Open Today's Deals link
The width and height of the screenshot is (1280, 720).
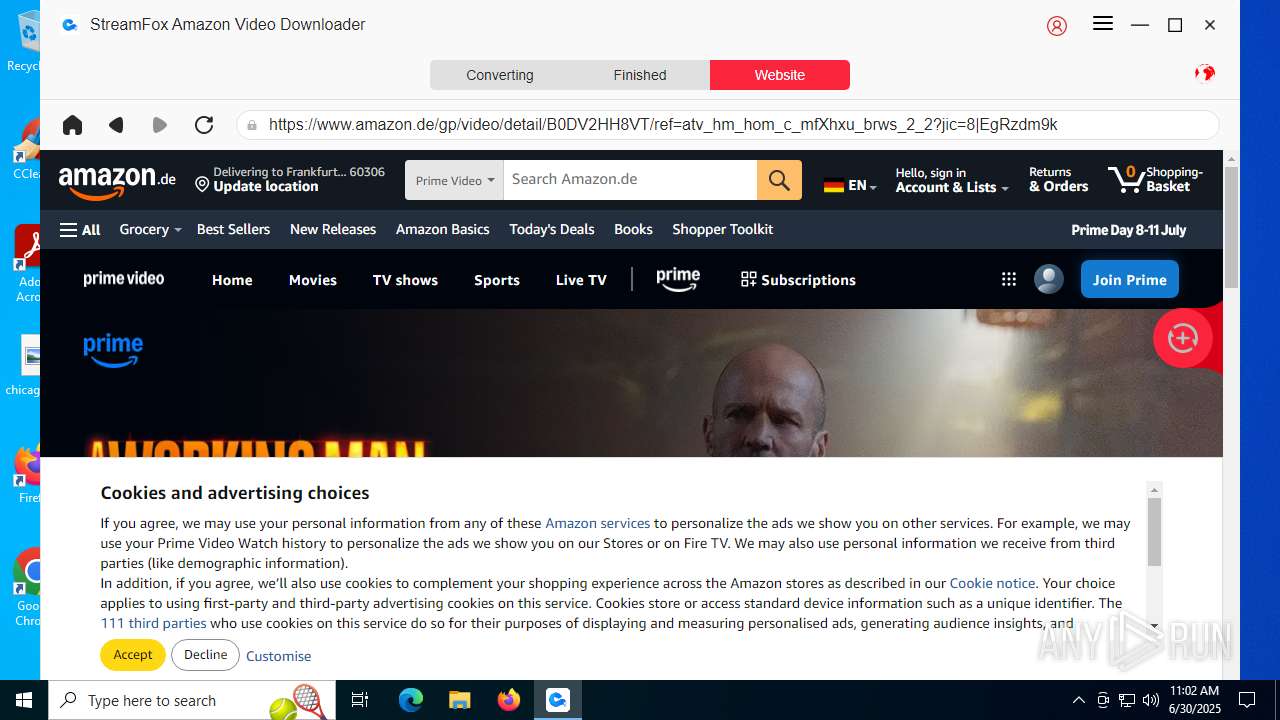tap(552, 229)
